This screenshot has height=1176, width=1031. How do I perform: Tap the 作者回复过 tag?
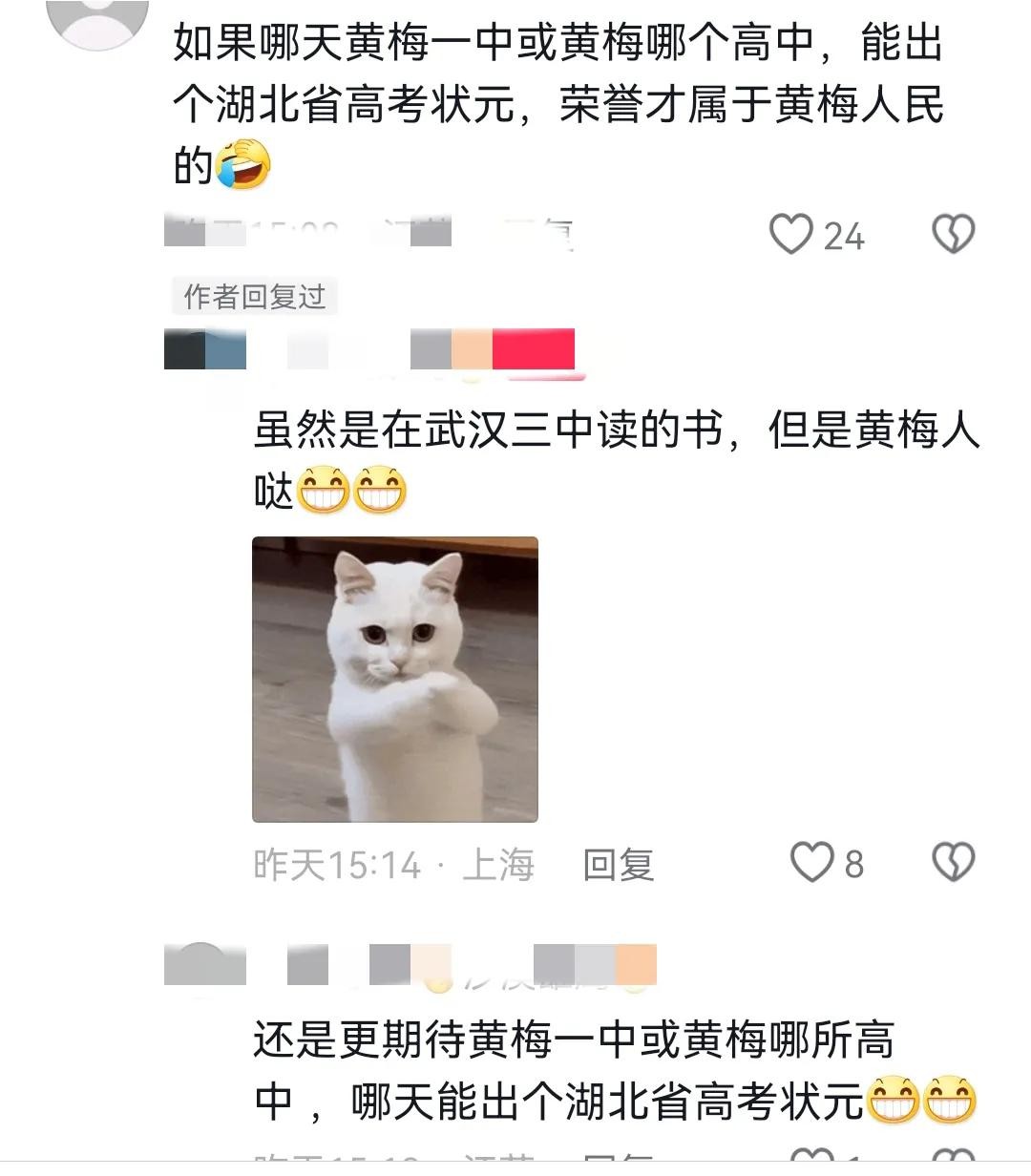(255, 297)
